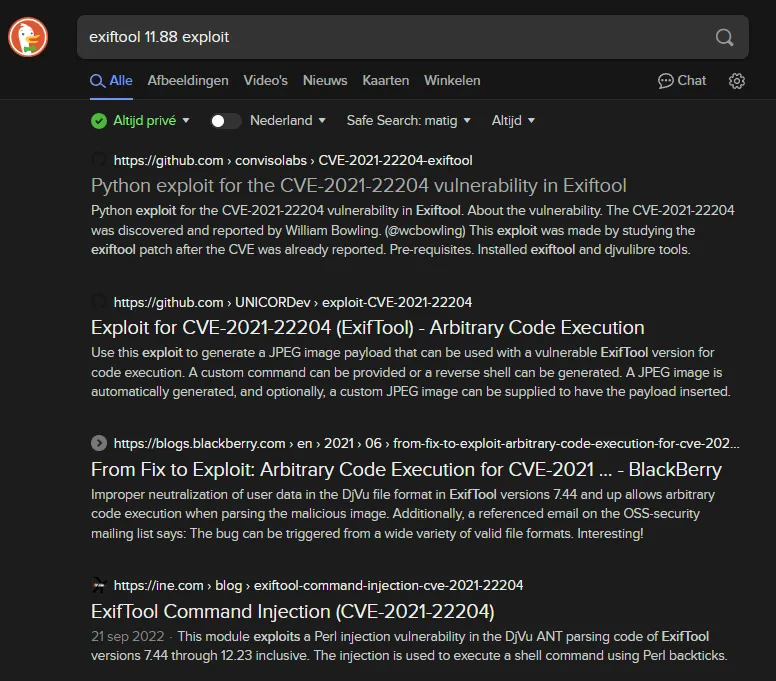The image size is (776, 681).
Task: Click the ine.com blog URL breadcrumb
Action: [318, 585]
